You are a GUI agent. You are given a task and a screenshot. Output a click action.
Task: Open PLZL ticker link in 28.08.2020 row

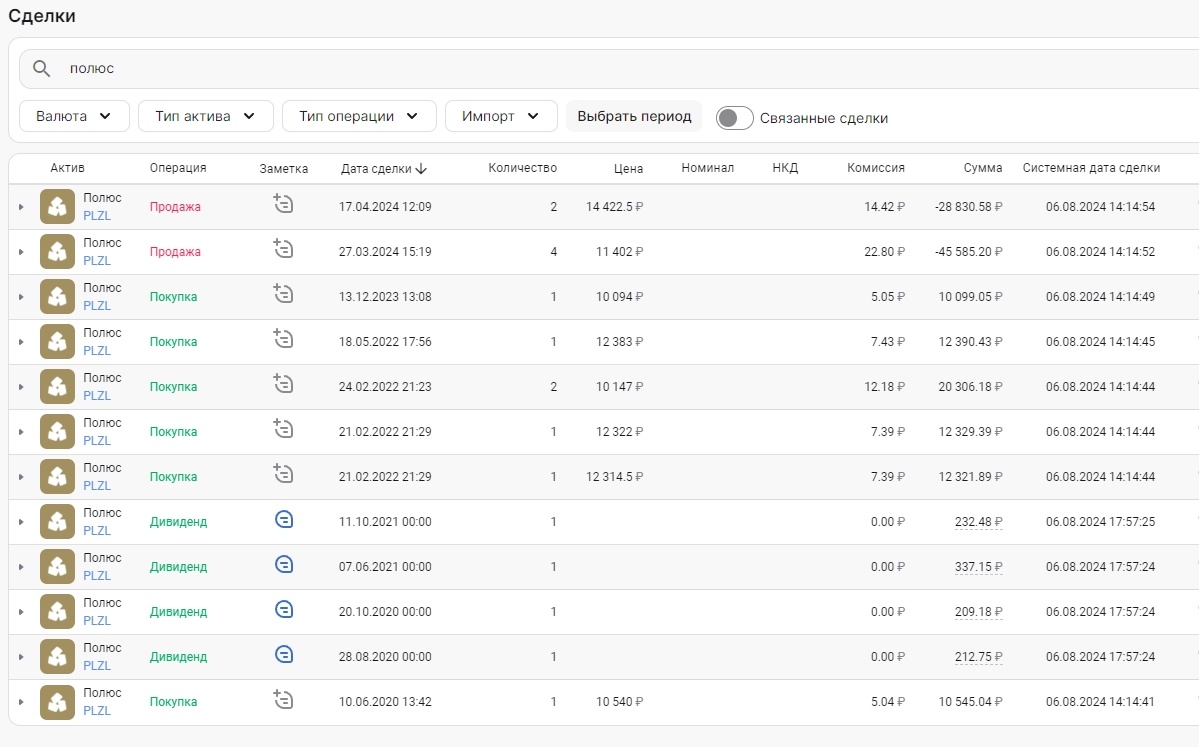point(97,666)
